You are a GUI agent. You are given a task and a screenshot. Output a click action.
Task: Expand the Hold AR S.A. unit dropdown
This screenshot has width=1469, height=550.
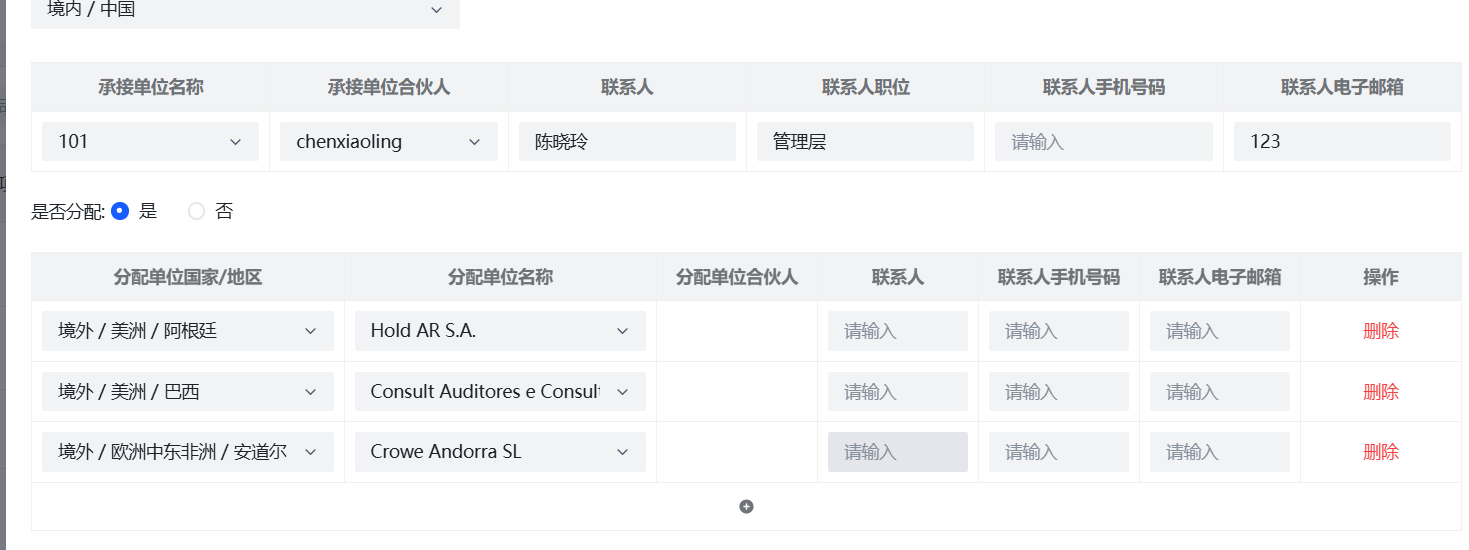pos(500,331)
